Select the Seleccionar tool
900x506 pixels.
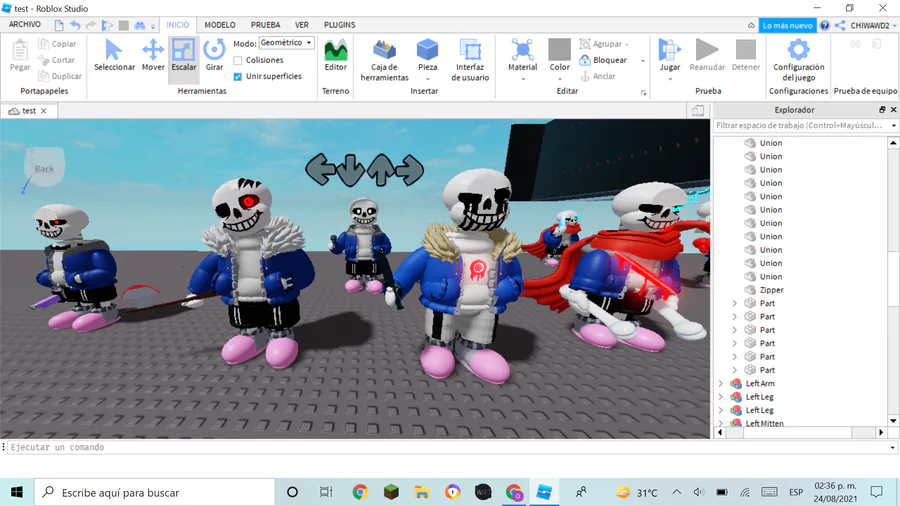pos(114,56)
